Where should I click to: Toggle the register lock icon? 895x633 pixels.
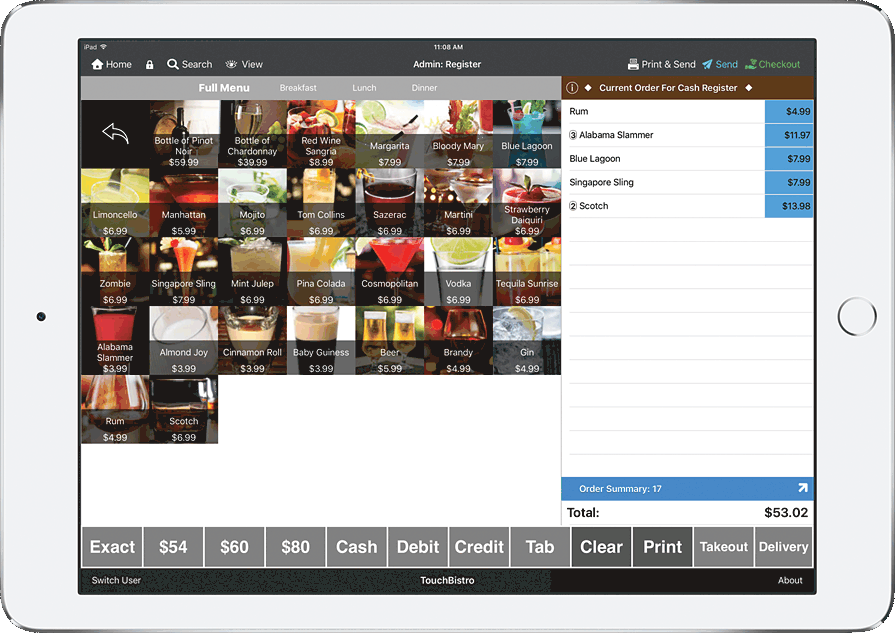(x=148, y=64)
